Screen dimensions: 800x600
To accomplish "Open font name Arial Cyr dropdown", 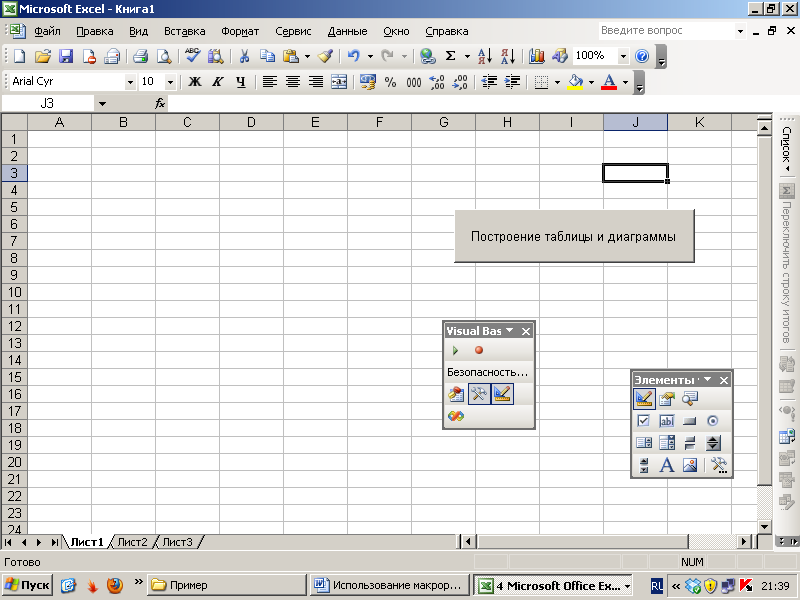I will click(130, 82).
